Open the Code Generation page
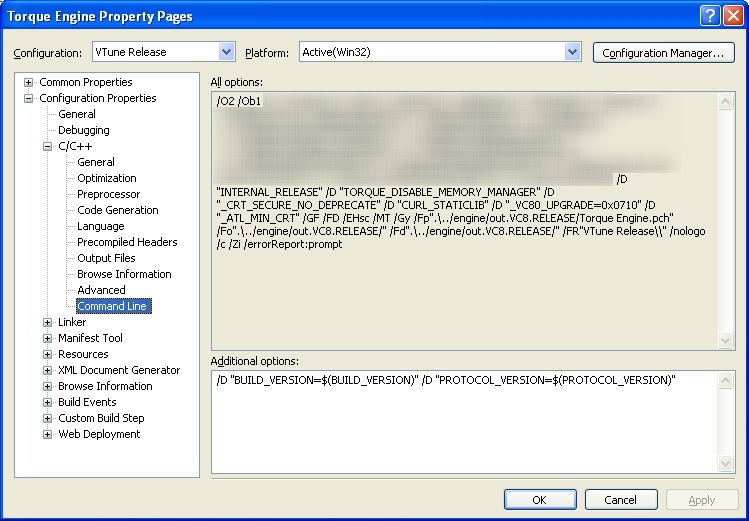749x521 pixels. click(117, 210)
